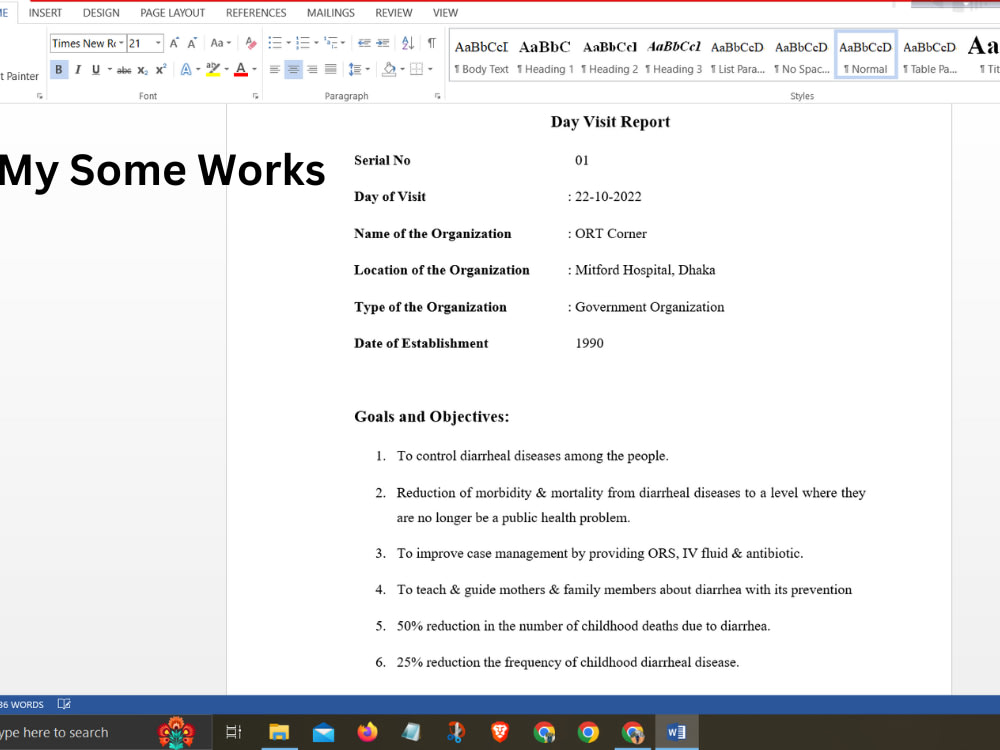Open the Mail app on taskbar
The image size is (1000, 750).
(x=323, y=732)
